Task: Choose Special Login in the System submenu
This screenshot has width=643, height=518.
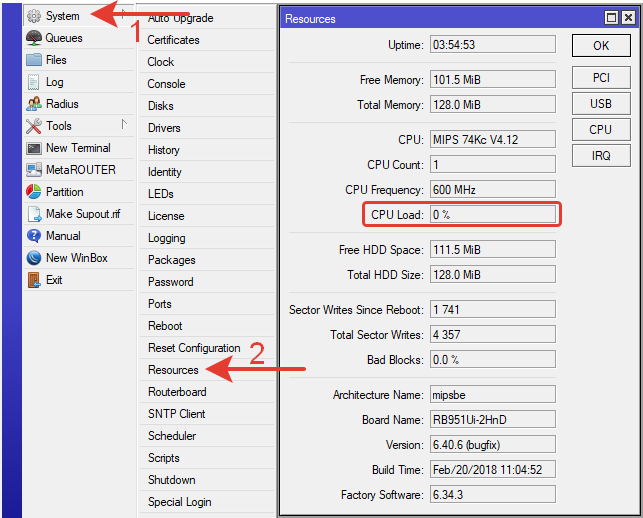Action: (207, 502)
